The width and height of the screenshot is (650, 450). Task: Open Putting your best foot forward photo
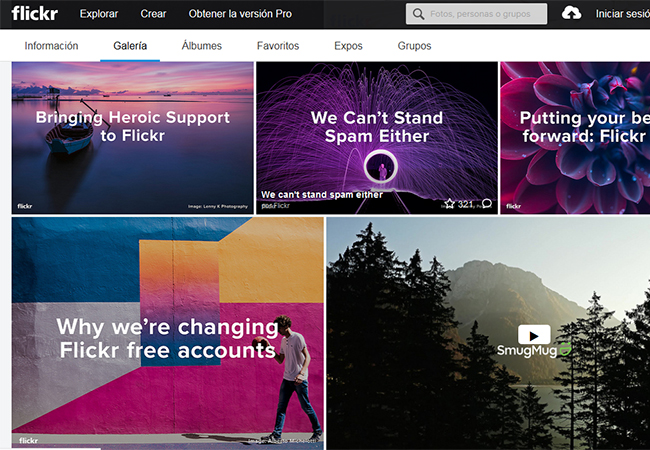click(575, 138)
